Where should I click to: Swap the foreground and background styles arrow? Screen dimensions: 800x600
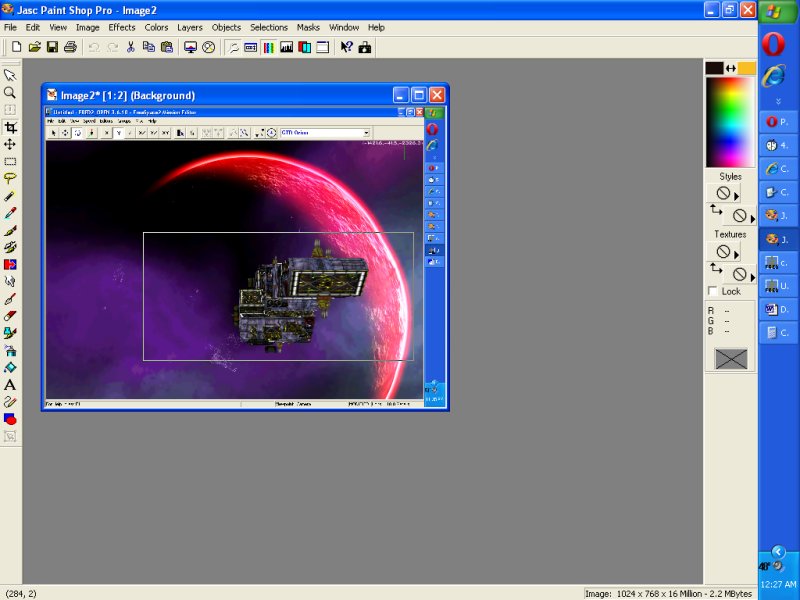[x=716, y=209]
